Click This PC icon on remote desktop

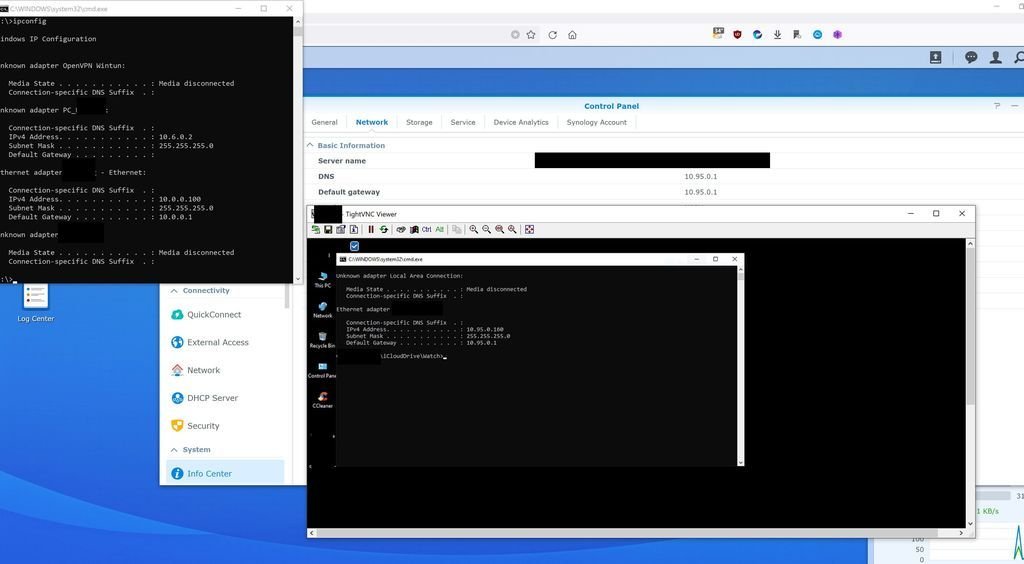click(x=323, y=279)
